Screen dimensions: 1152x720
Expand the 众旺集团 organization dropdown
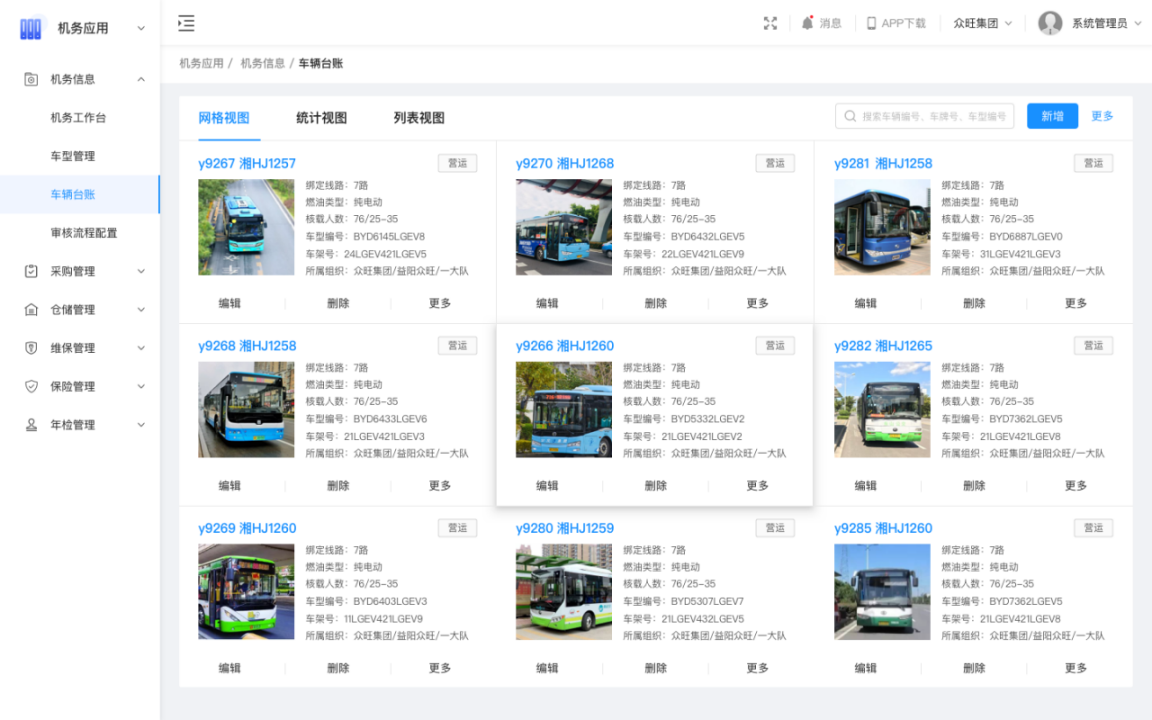click(x=982, y=23)
